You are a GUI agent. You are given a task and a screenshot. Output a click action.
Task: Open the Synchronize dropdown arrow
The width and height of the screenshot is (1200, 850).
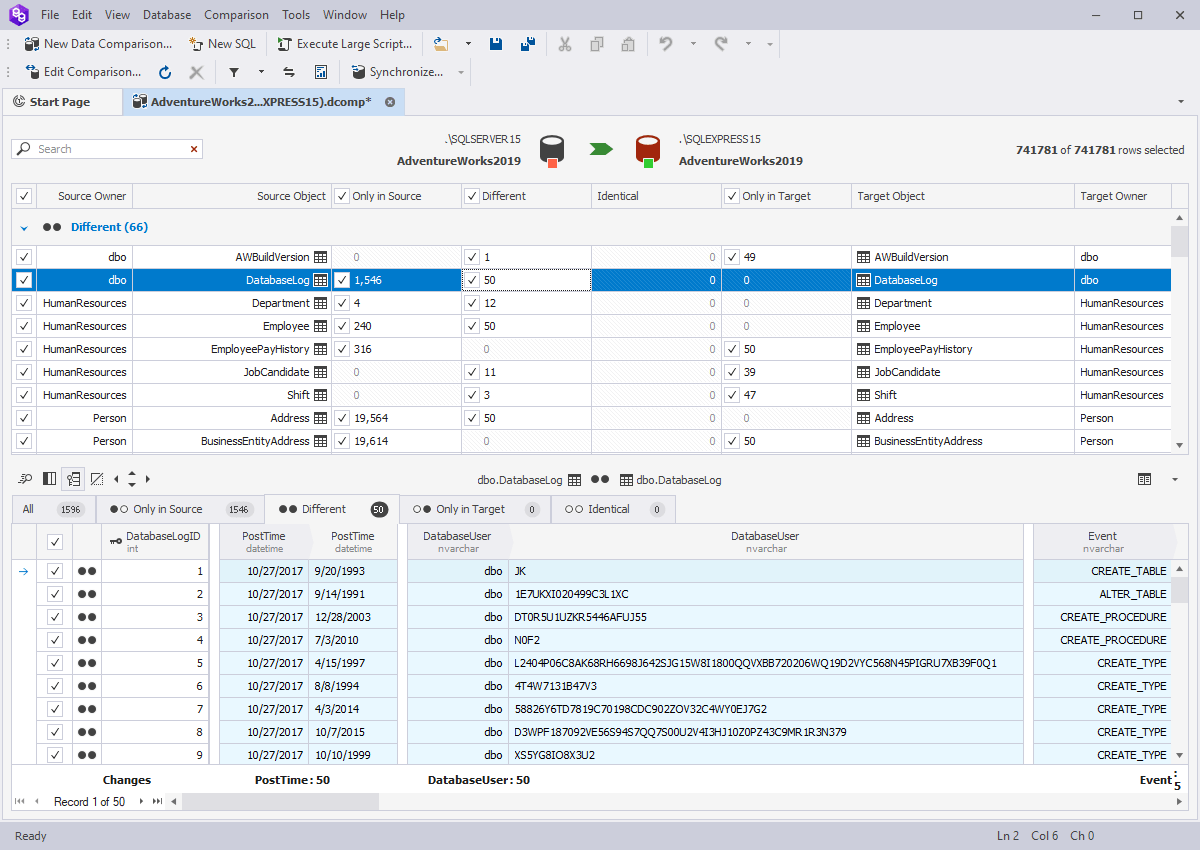tap(461, 72)
